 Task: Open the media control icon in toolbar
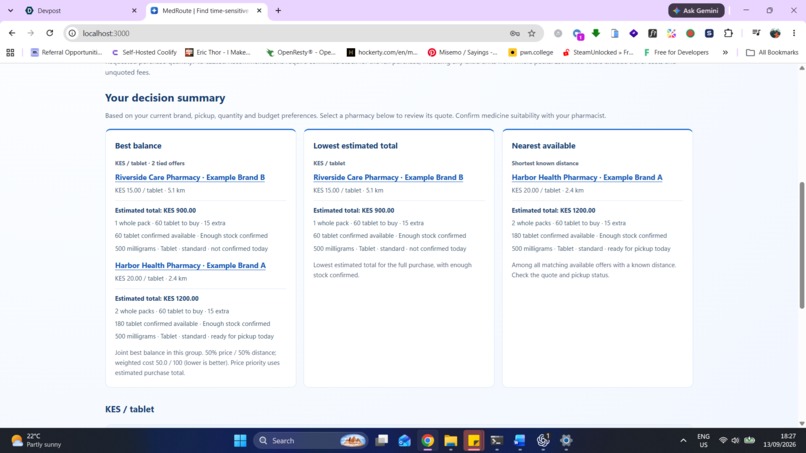(x=756, y=33)
